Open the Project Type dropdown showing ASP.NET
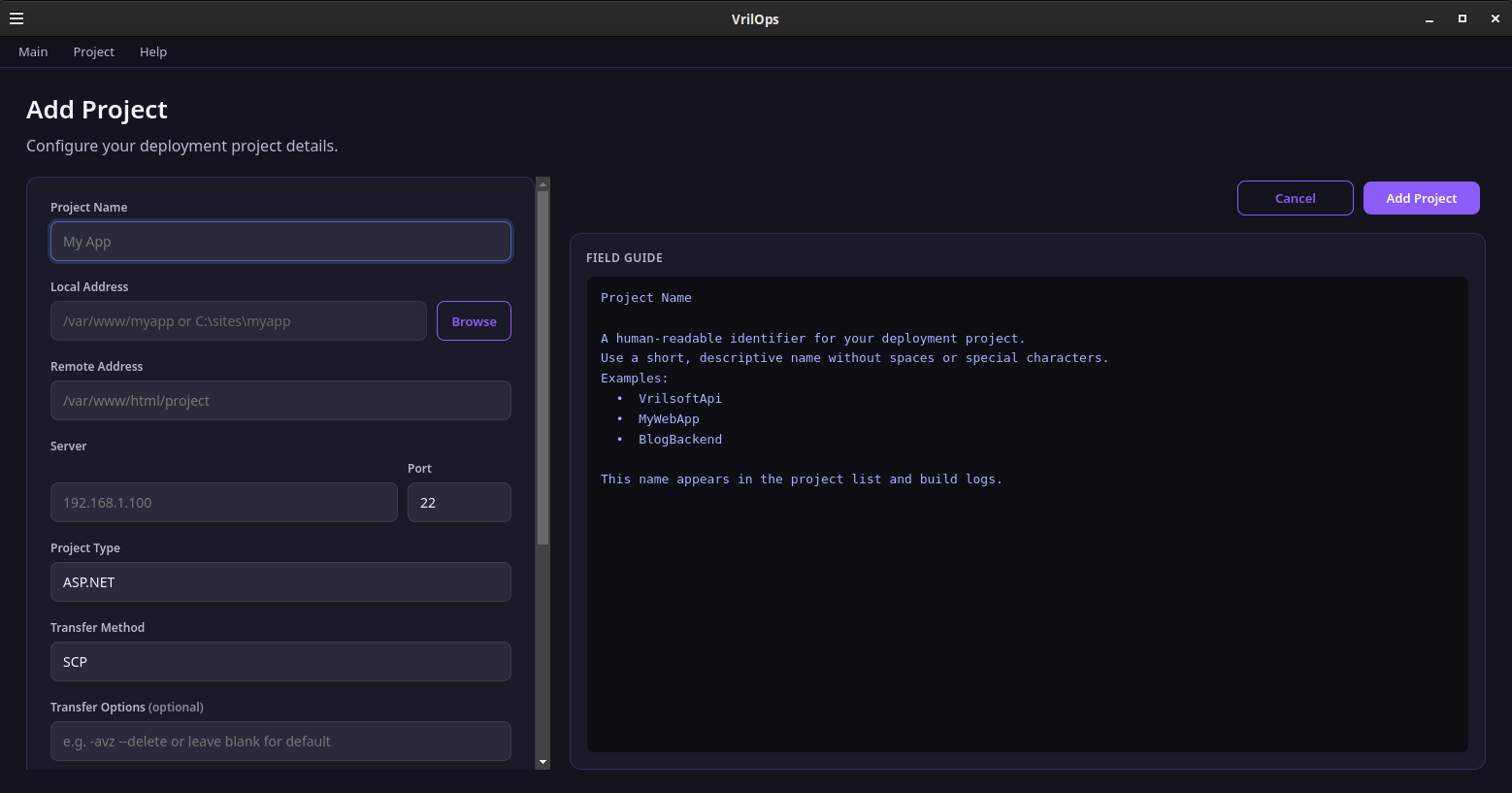The image size is (1512, 793). (x=280, y=582)
